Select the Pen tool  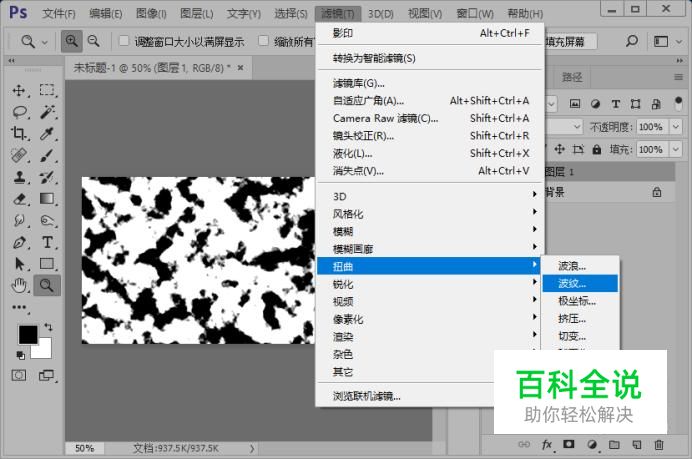19,242
